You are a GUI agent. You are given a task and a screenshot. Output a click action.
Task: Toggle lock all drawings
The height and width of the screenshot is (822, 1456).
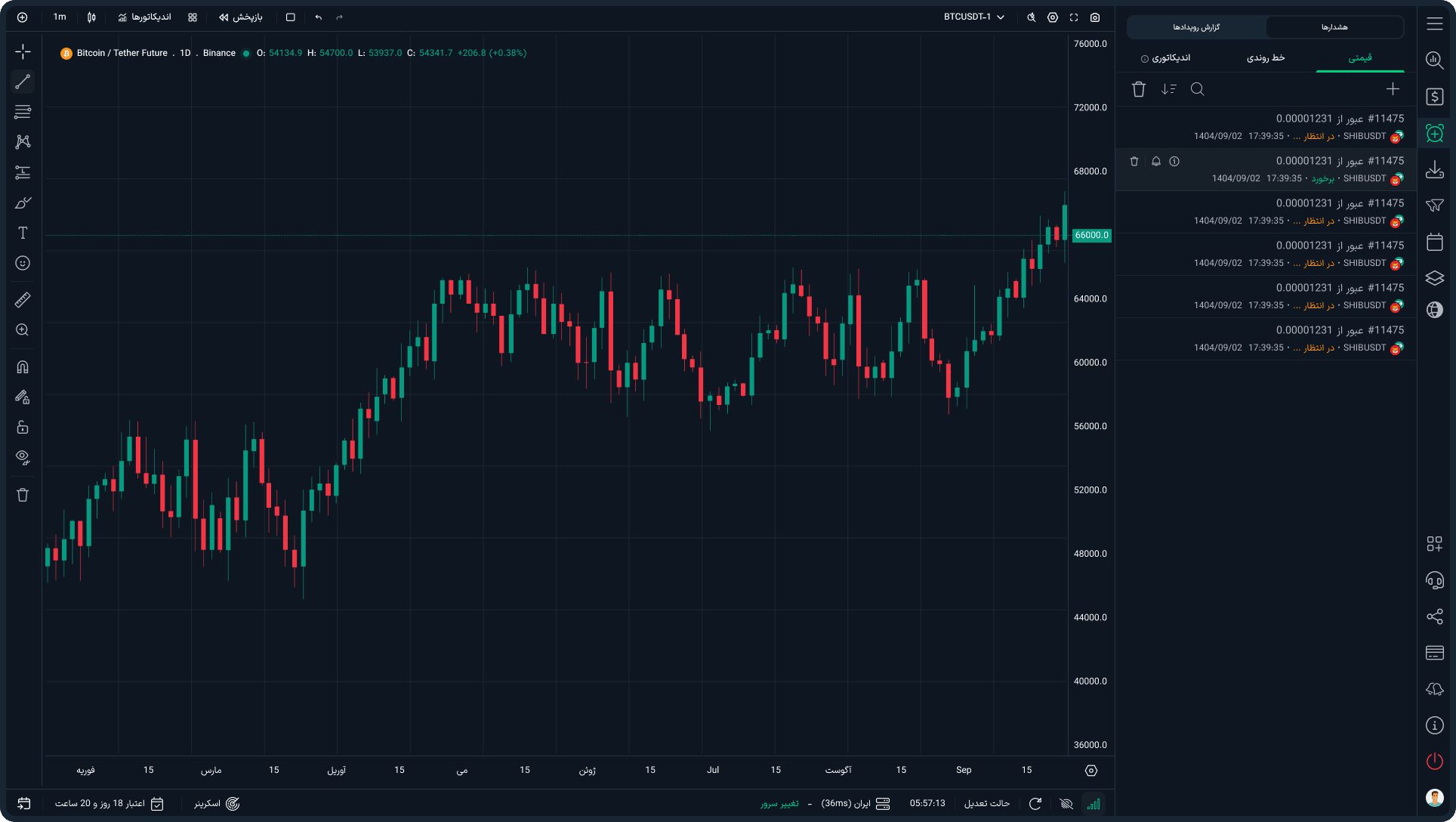23,428
